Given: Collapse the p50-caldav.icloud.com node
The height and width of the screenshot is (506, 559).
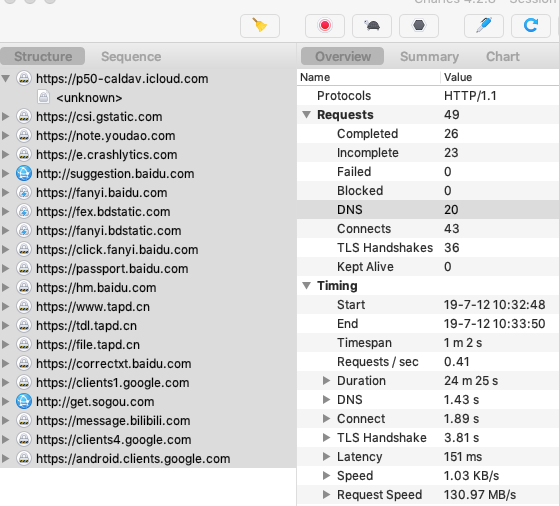Looking at the screenshot, I should (6, 78).
